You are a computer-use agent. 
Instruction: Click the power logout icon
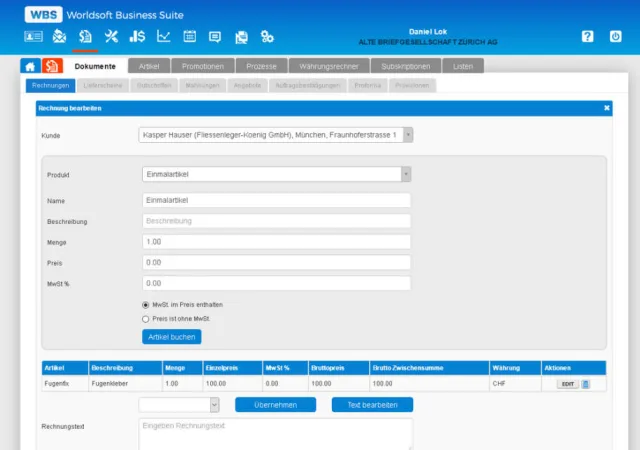(615, 36)
